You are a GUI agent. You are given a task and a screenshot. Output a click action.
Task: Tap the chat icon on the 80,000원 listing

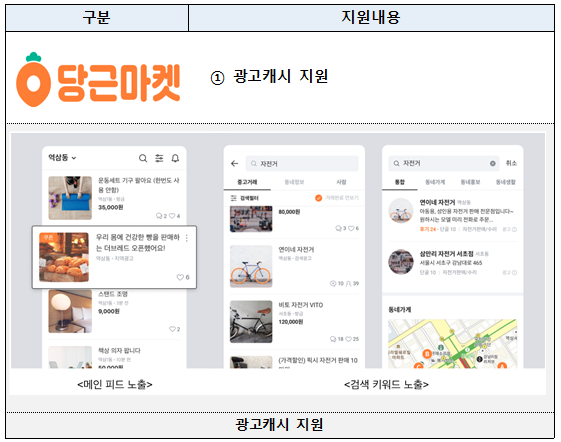click(x=338, y=228)
